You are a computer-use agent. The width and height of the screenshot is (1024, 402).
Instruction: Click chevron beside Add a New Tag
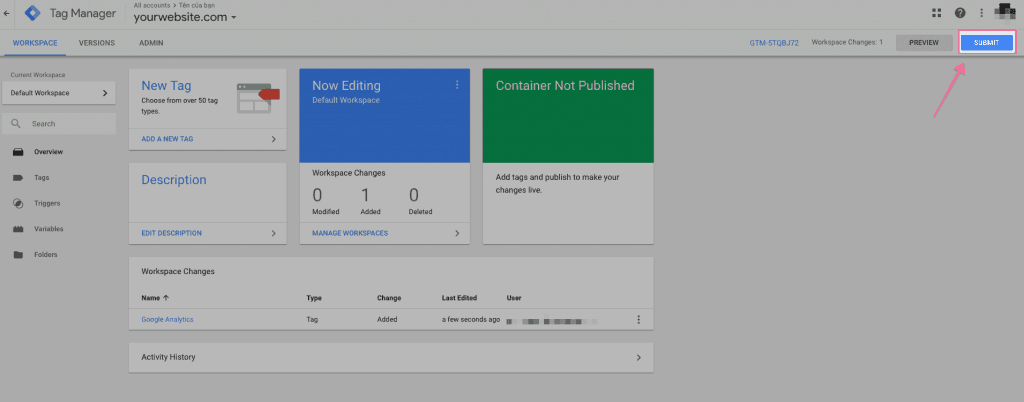[x=274, y=139]
